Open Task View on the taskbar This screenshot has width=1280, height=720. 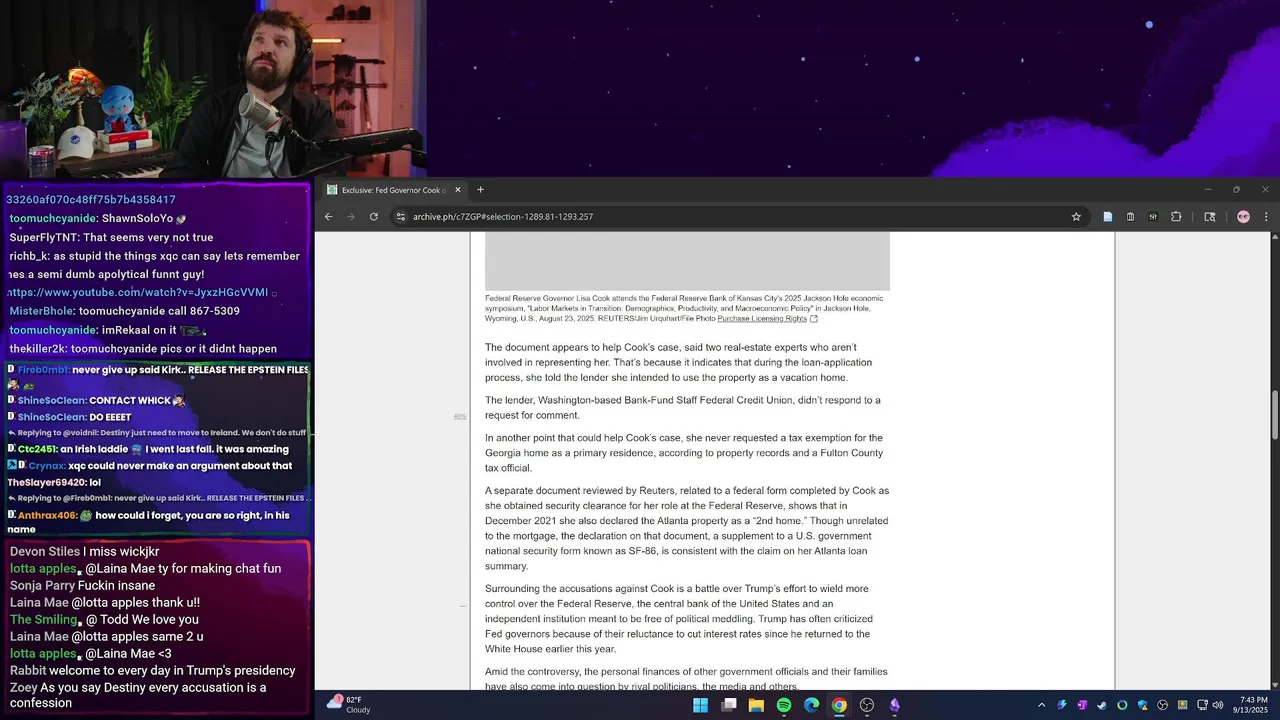tap(729, 705)
